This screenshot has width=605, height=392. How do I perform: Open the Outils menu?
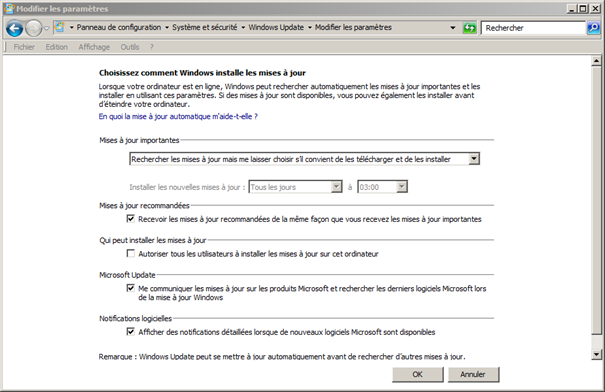pyautogui.click(x=130, y=47)
